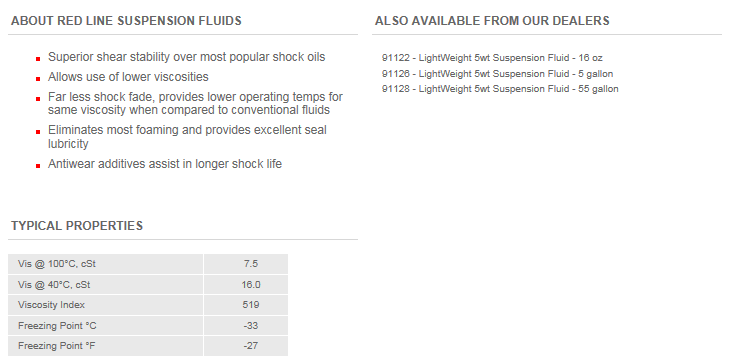Click the Superior shear stability bullet text

[x=186, y=57]
